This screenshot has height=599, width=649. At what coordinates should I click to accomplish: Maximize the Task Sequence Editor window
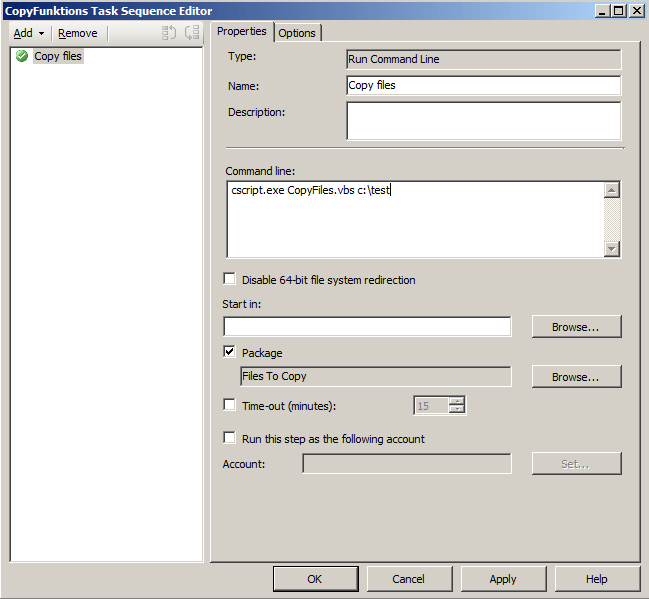[x=619, y=11]
